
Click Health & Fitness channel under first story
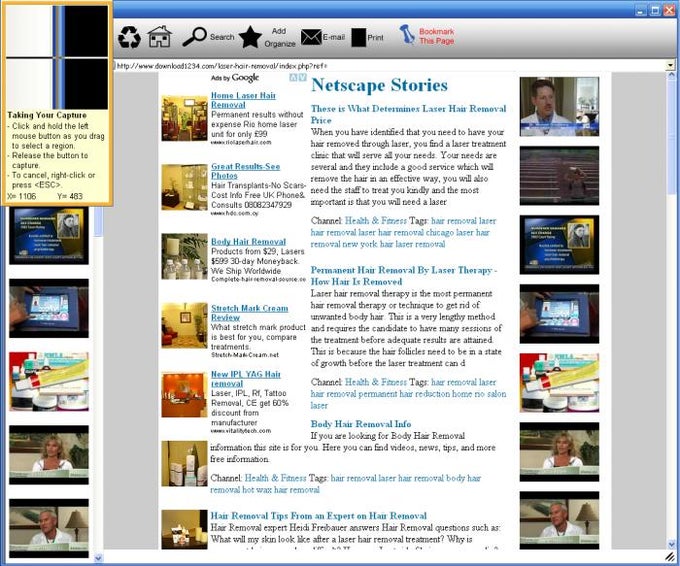pyautogui.click(x=376, y=220)
